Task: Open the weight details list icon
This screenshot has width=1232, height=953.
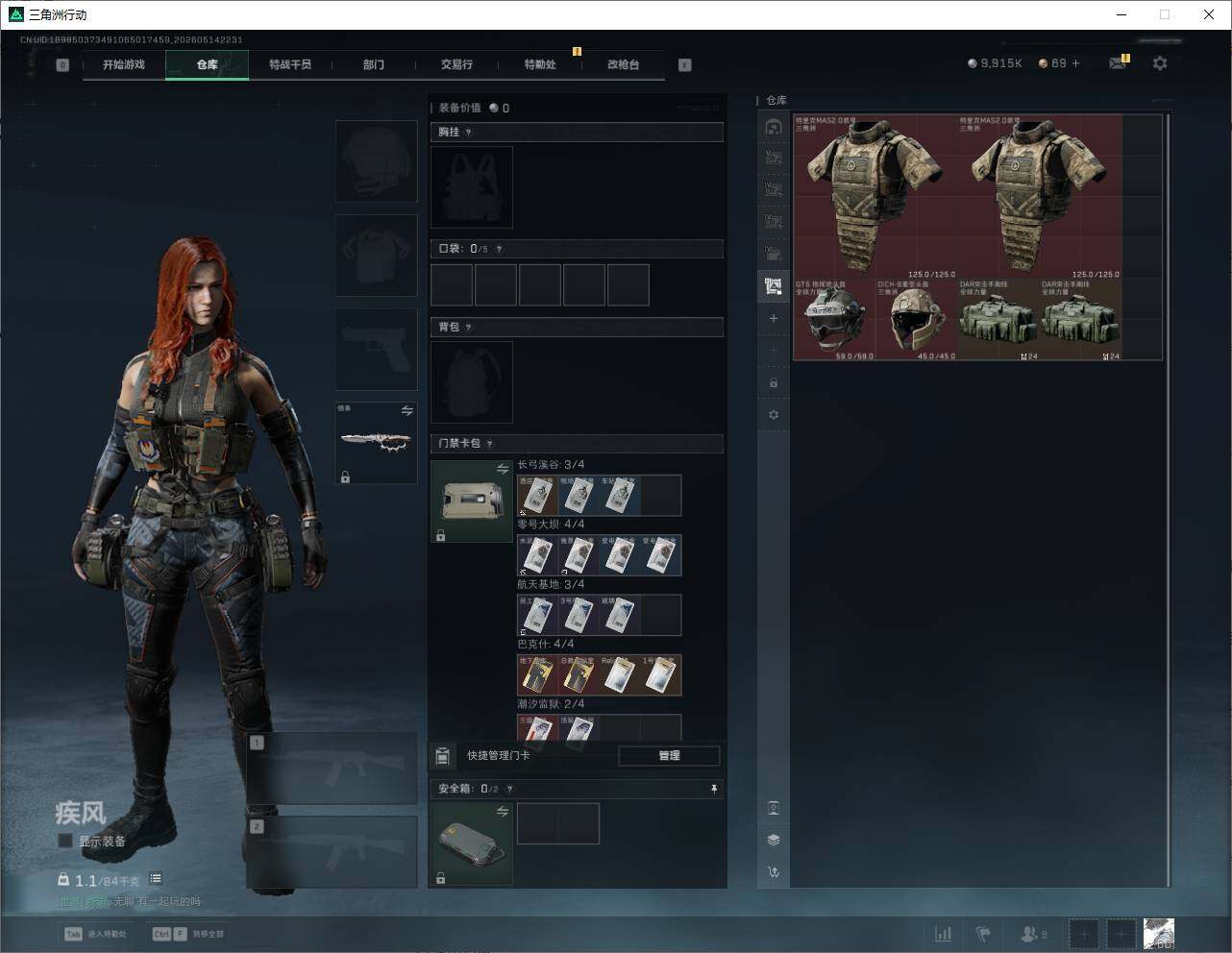Action: 156,879
